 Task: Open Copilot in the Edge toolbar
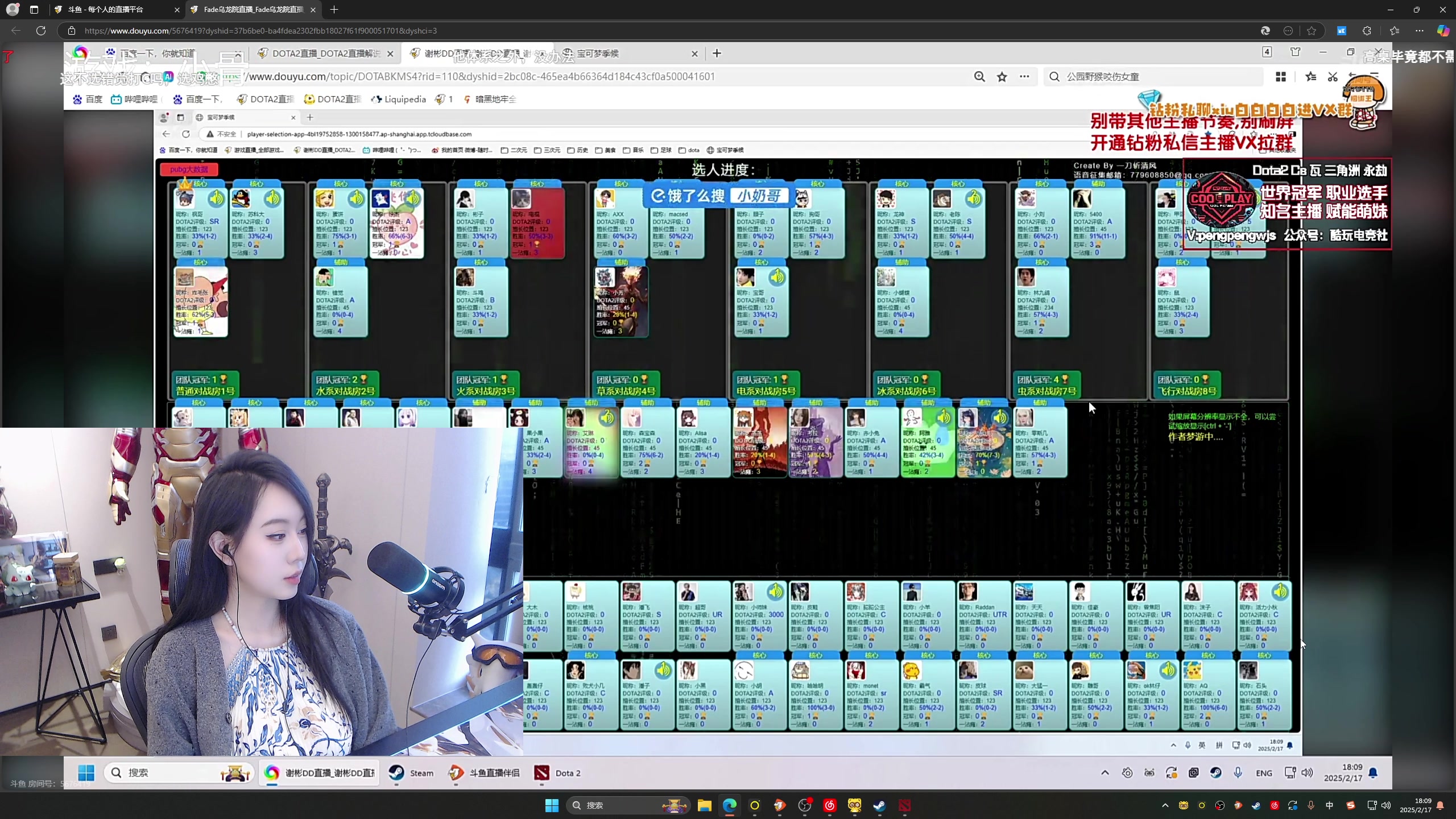[x=1442, y=31]
